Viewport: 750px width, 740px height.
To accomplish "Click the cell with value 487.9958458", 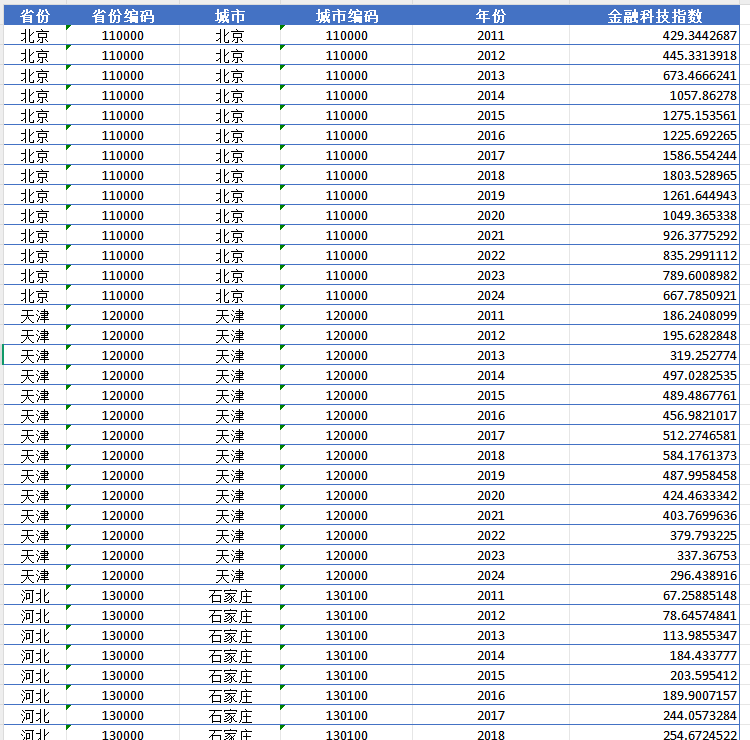I will pos(654,475).
